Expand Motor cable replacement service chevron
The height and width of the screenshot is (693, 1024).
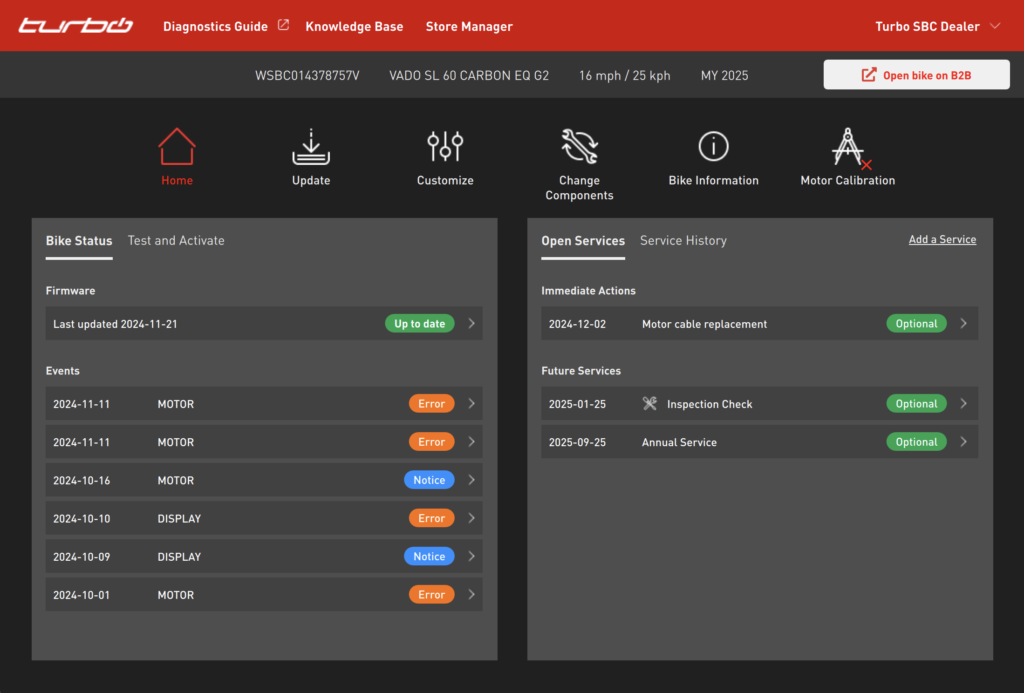point(963,324)
